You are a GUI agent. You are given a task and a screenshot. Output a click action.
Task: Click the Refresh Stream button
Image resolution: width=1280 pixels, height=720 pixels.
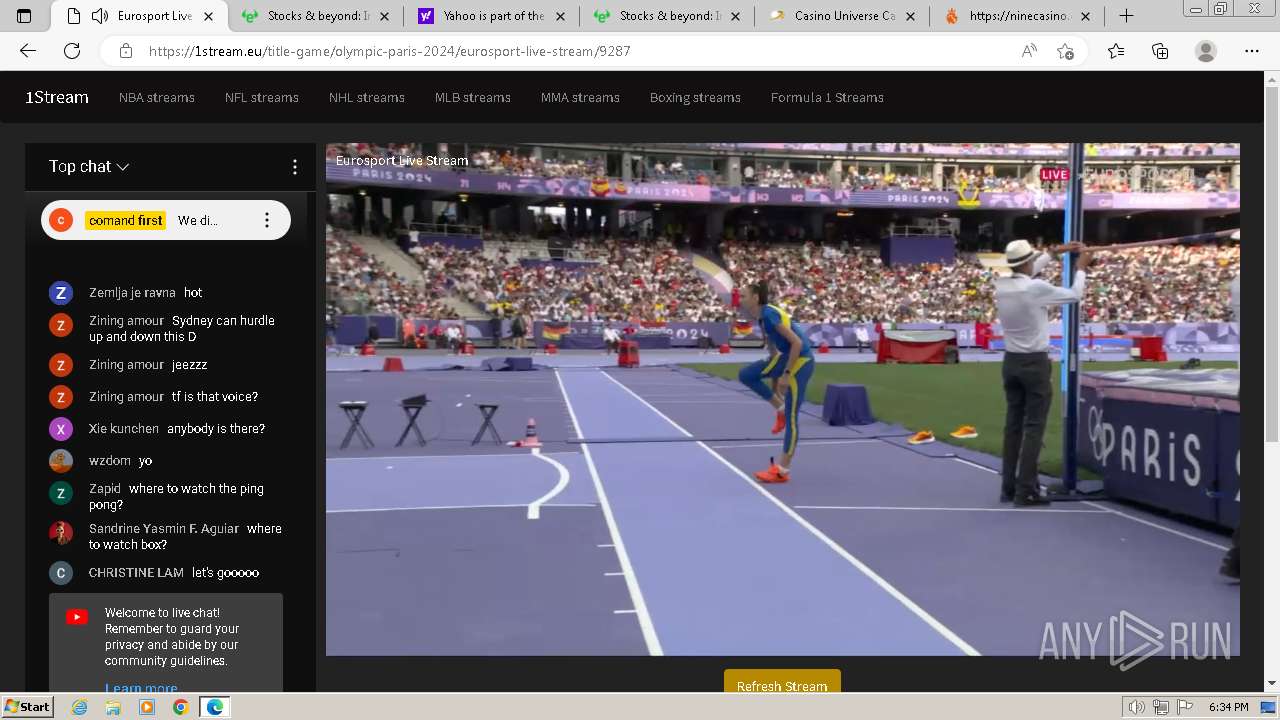click(782, 682)
